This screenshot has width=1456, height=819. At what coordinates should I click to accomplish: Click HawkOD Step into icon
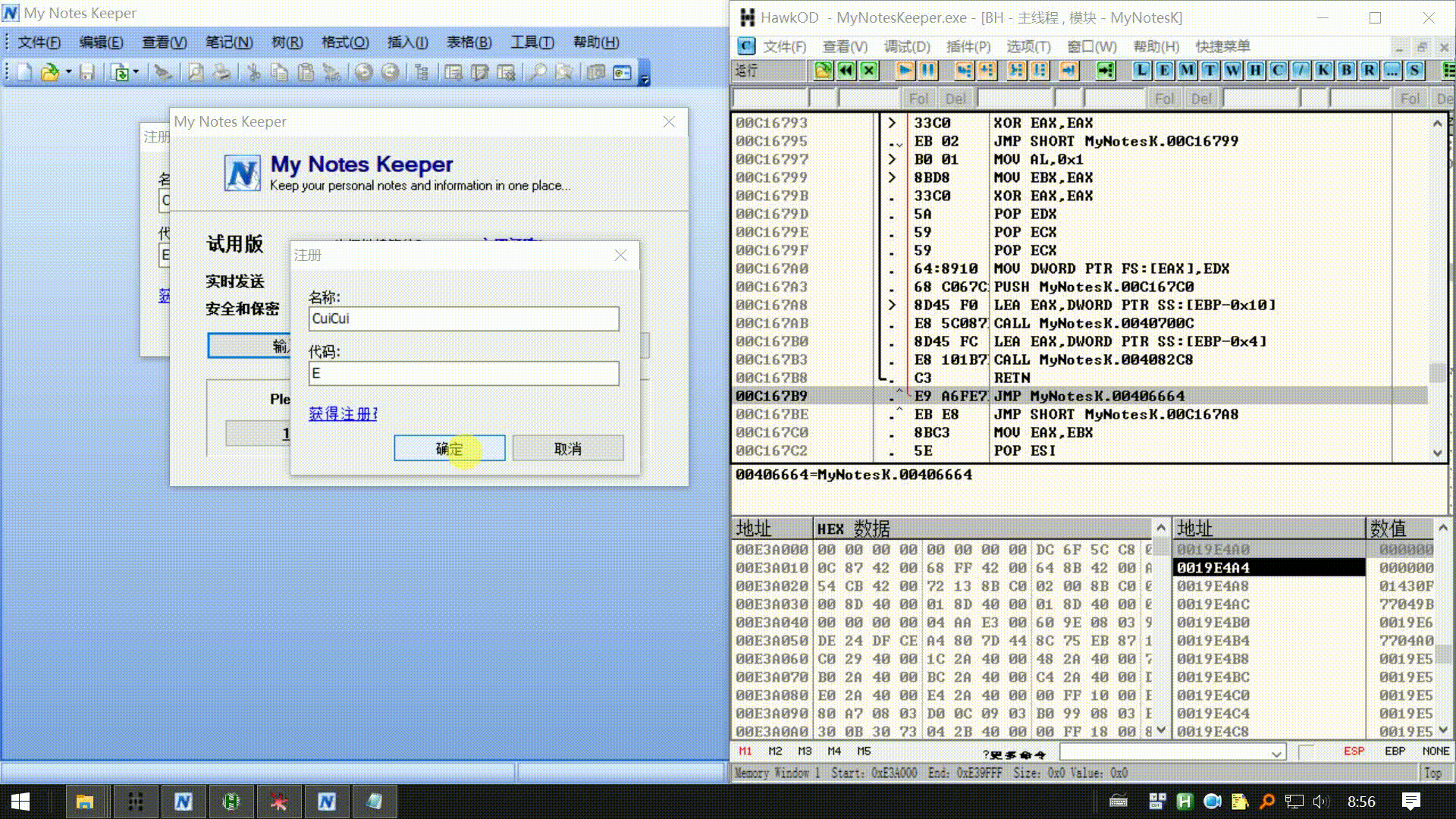[x=964, y=71]
